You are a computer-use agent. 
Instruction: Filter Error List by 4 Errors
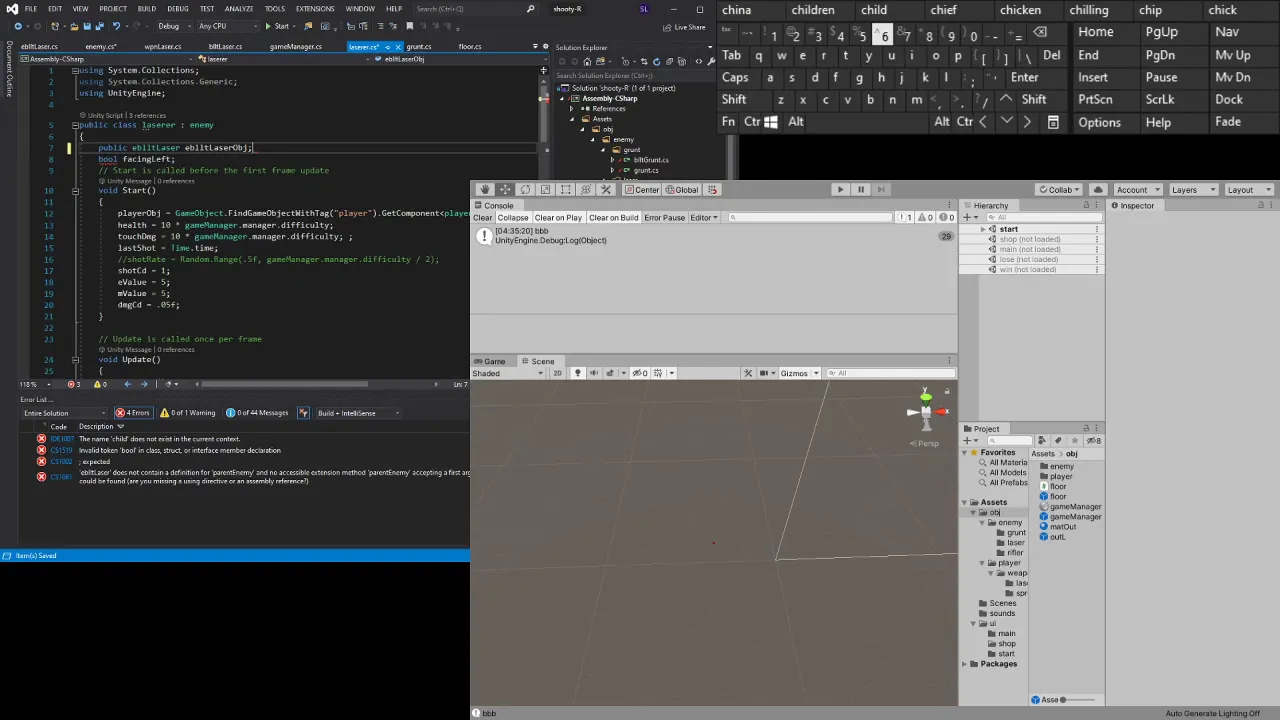[133, 413]
